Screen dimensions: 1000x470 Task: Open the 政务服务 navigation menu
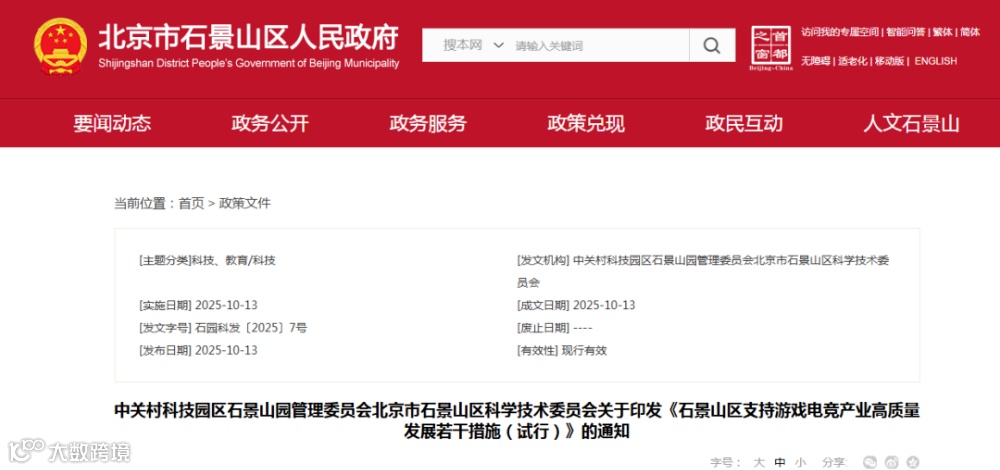[428, 123]
